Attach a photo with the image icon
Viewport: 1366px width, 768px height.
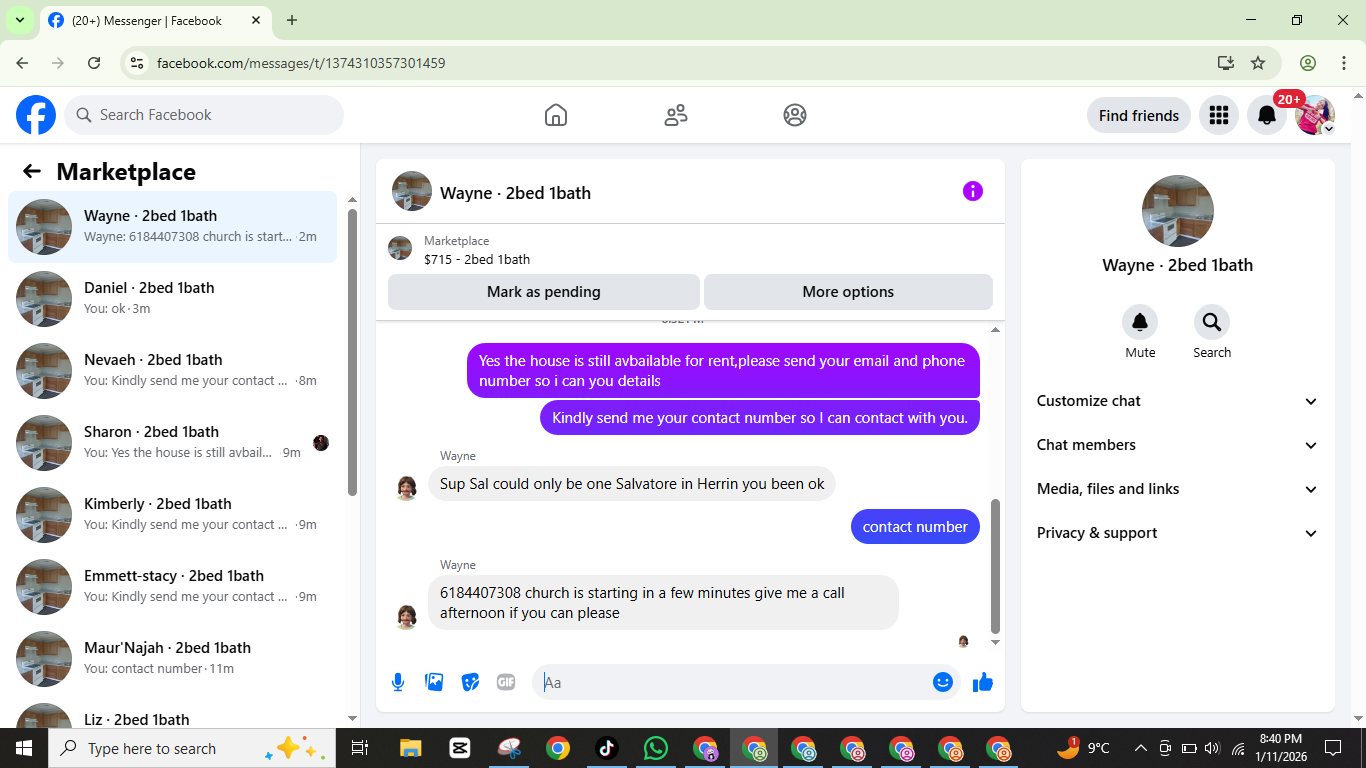[434, 682]
